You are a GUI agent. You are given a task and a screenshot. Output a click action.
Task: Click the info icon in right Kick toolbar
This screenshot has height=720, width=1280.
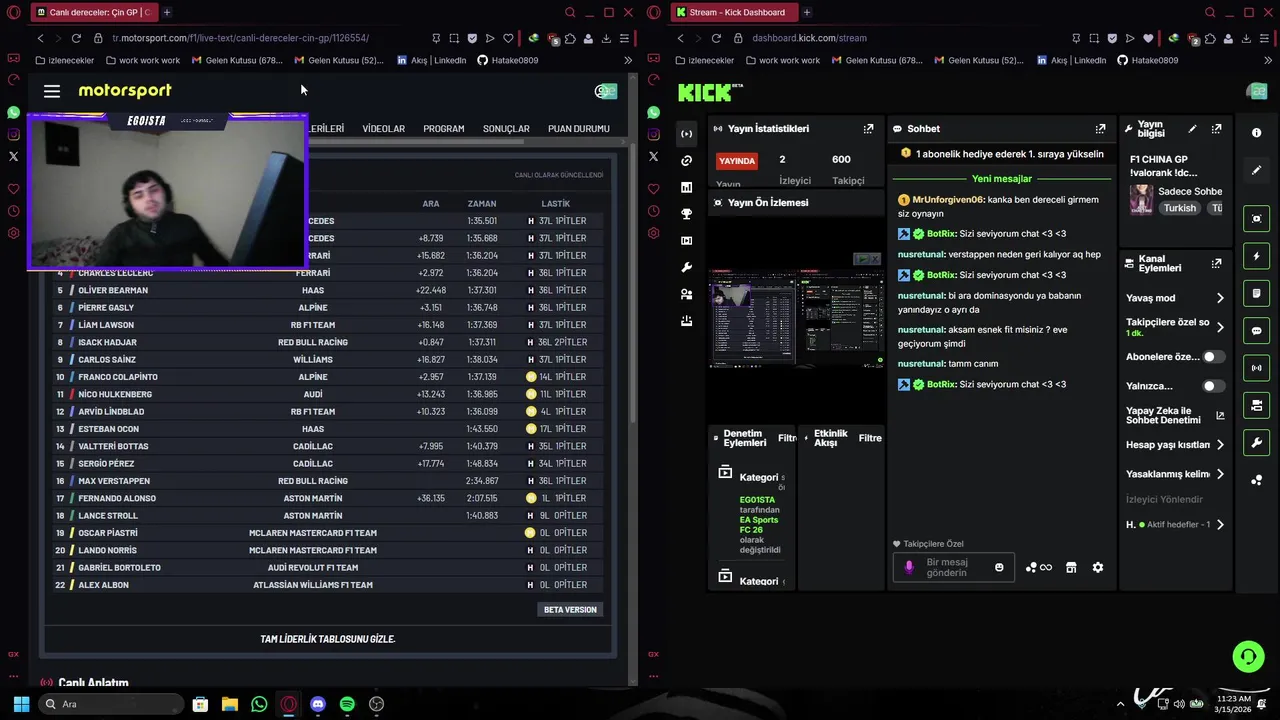click(1257, 133)
